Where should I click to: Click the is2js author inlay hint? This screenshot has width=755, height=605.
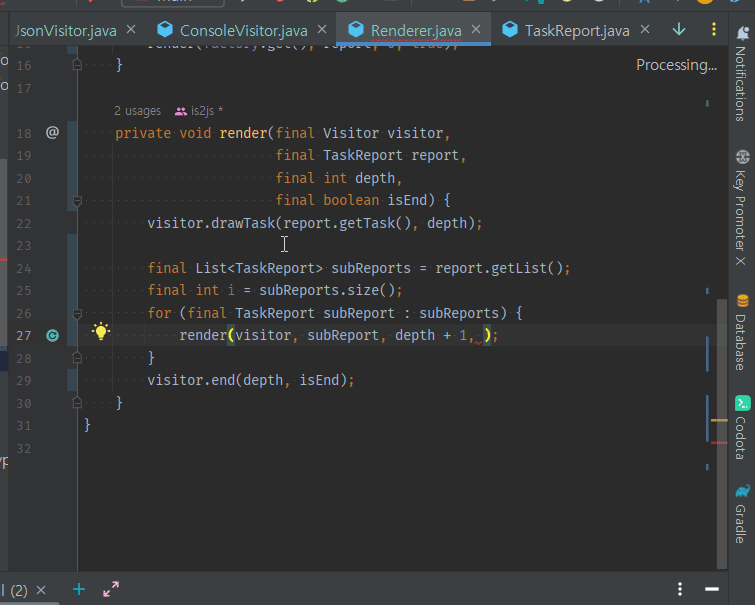pos(199,111)
